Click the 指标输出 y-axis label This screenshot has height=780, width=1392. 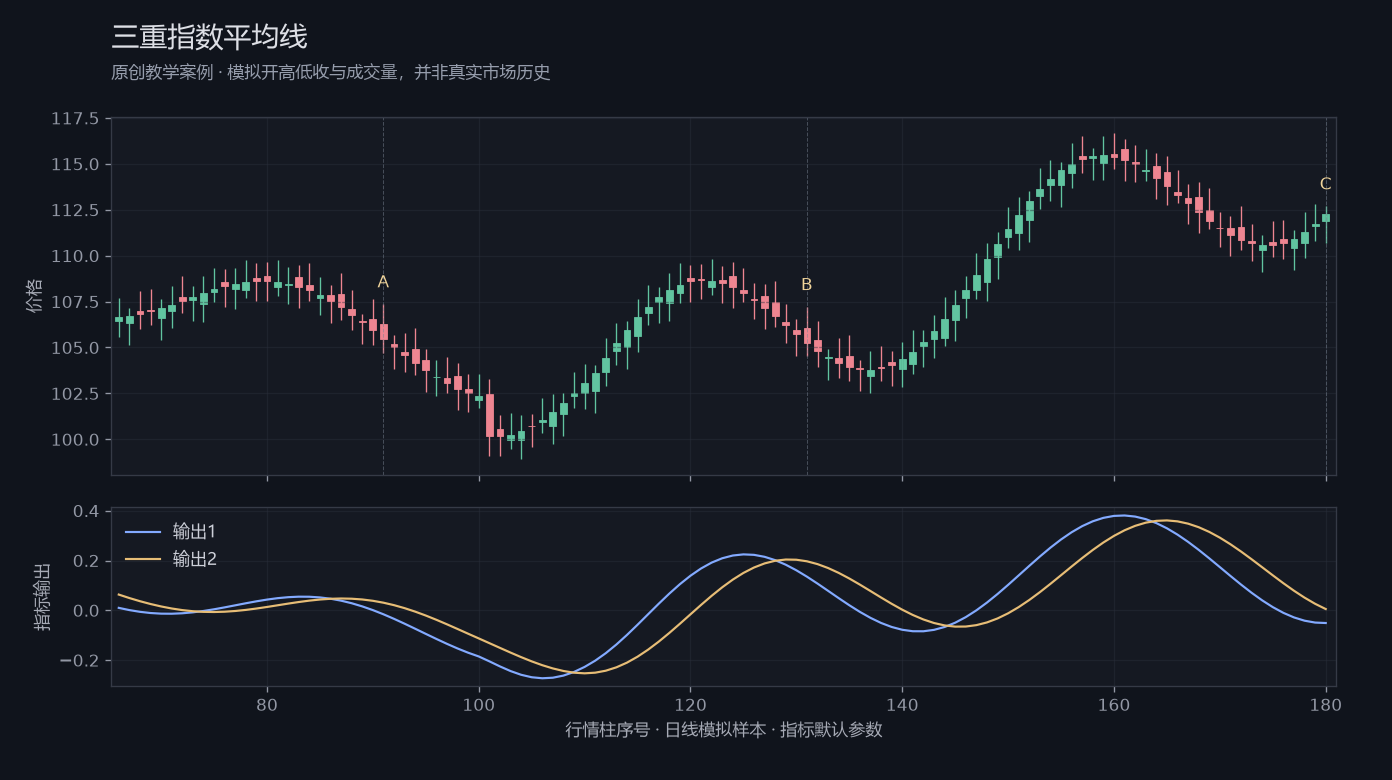point(43,597)
